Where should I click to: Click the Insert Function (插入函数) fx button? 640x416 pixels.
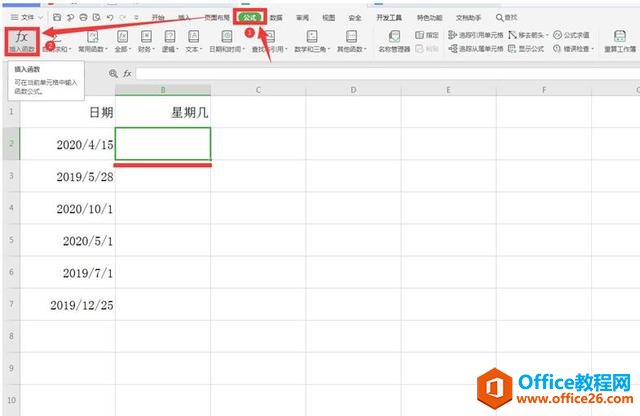tap(22, 41)
